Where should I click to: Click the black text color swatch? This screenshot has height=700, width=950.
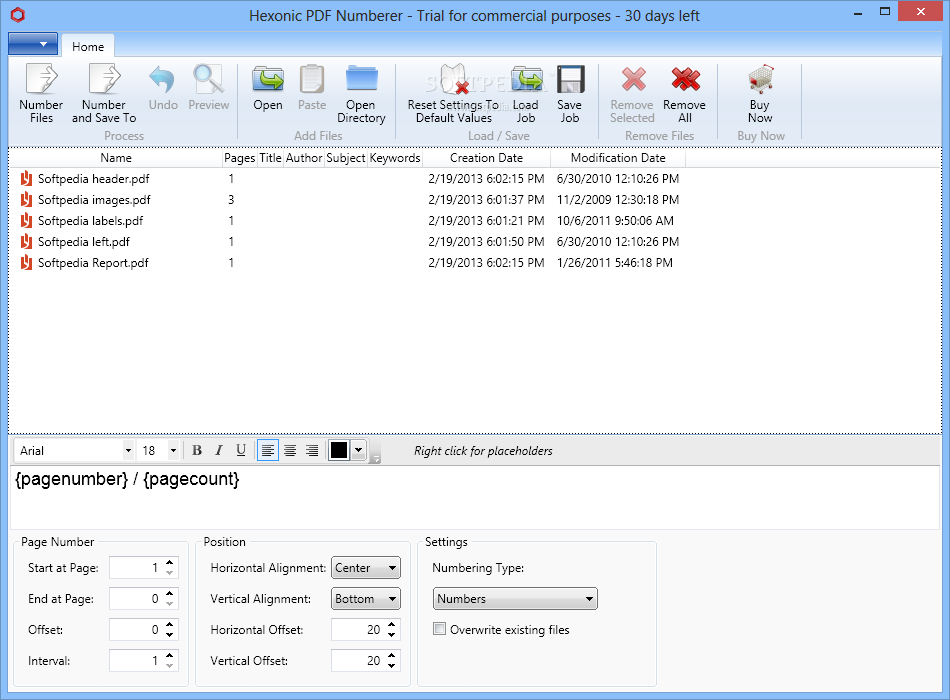(x=339, y=450)
